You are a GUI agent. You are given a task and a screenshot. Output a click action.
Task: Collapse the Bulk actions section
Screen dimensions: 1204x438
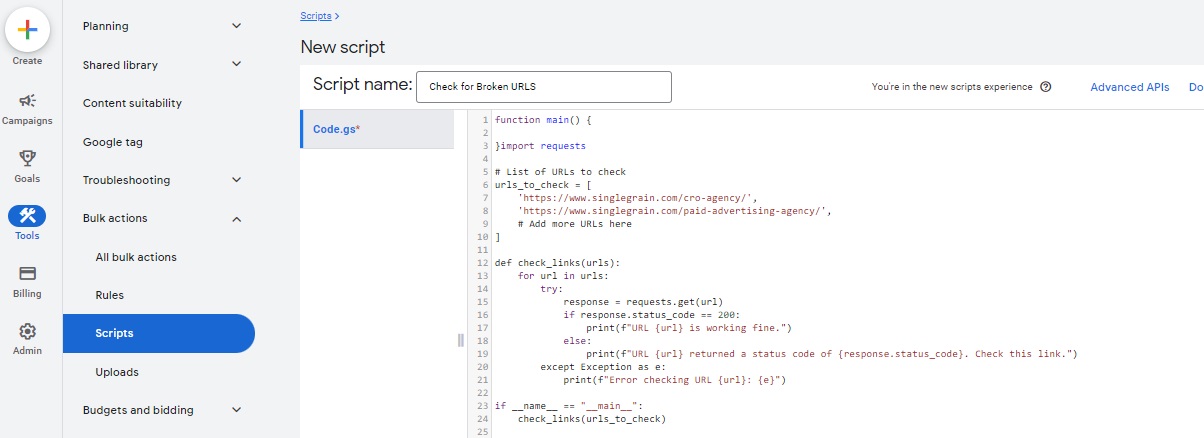pyautogui.click(x=236, y=218)
